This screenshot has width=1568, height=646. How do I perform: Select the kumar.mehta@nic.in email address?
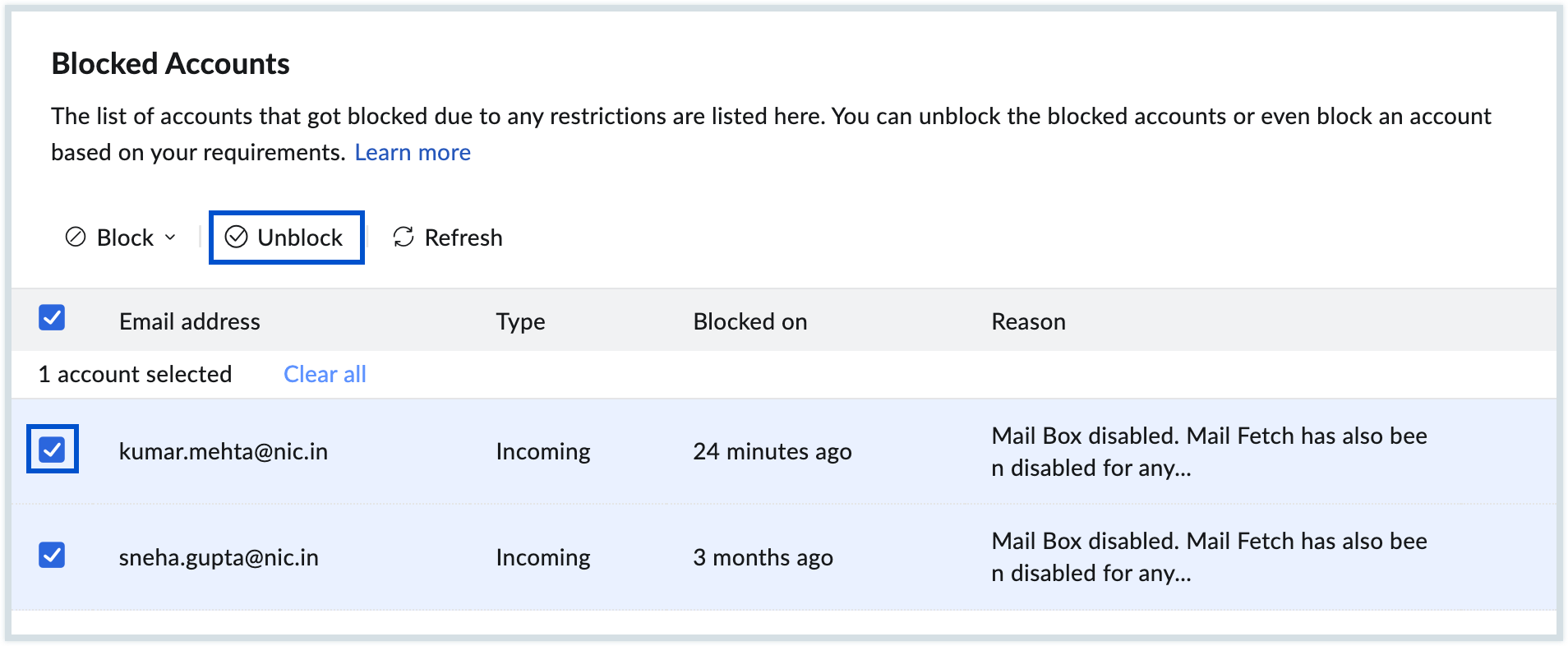(x=223, y=451)
